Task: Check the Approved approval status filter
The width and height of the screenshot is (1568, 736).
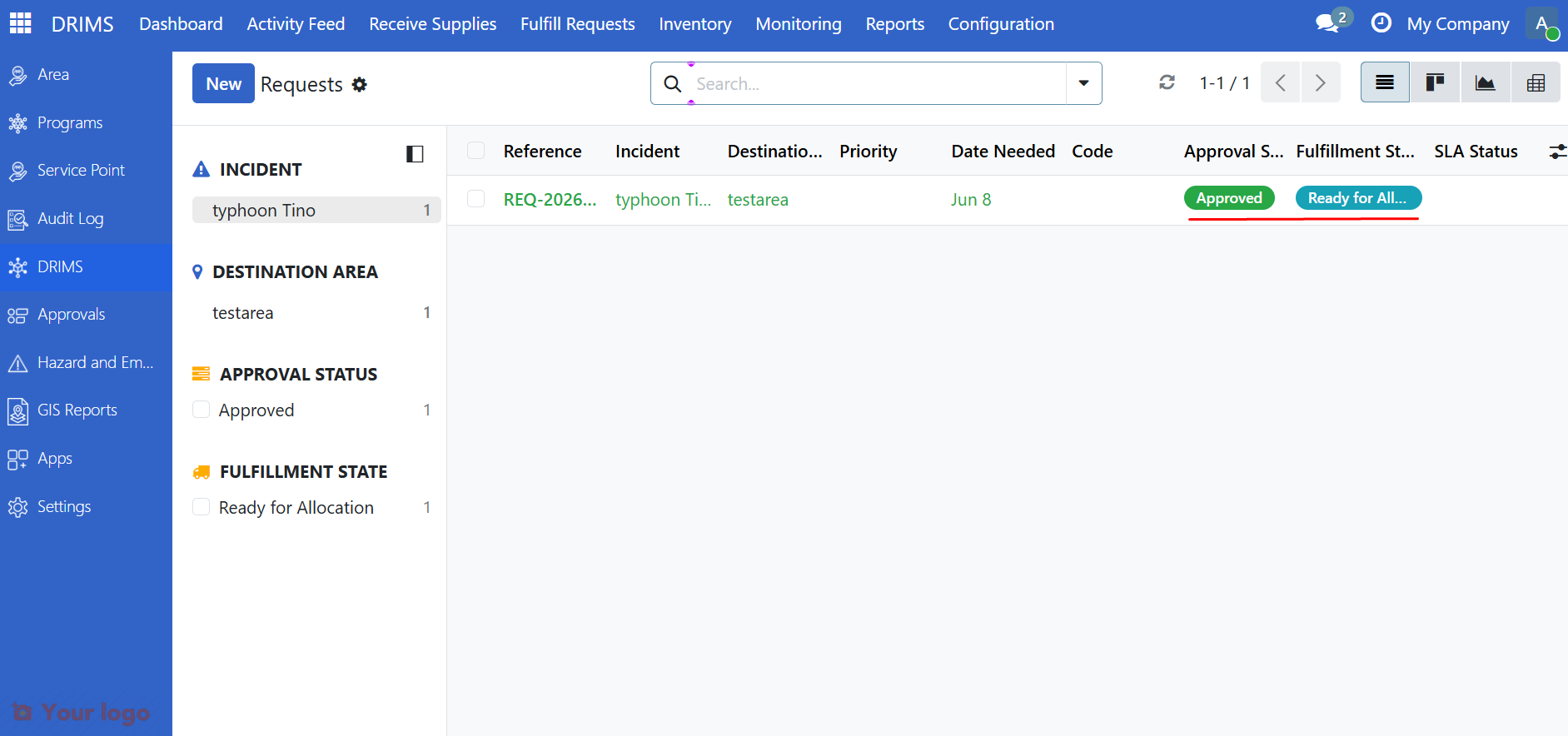Action: pyautogui.click(x=201, y=410)
